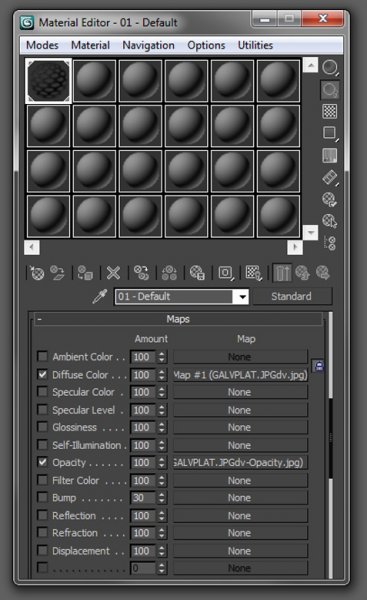The image size is (367, 600).
Task: Click the Put to Library icon
Action: pos(197,273)
